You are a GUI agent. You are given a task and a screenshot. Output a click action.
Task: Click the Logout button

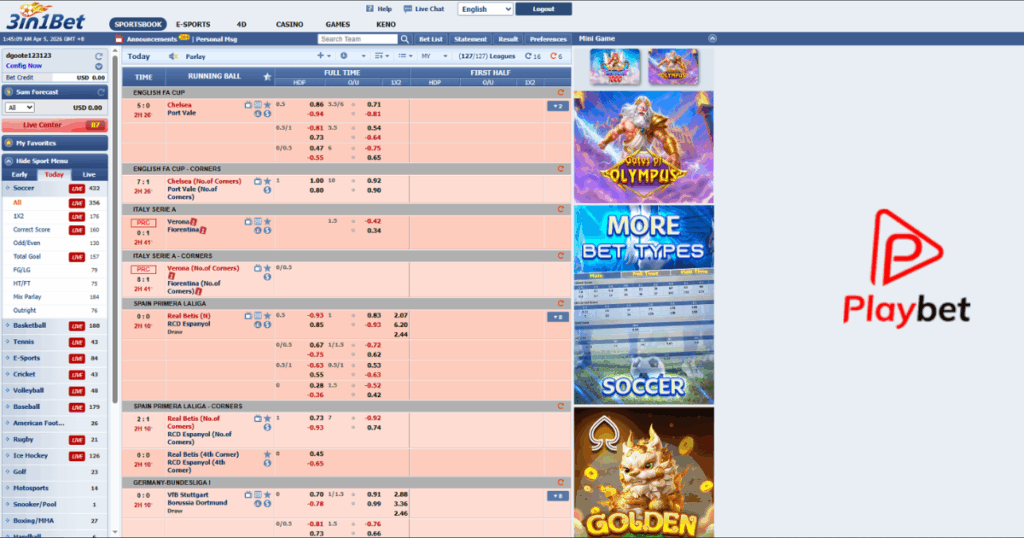coord(543,9)
